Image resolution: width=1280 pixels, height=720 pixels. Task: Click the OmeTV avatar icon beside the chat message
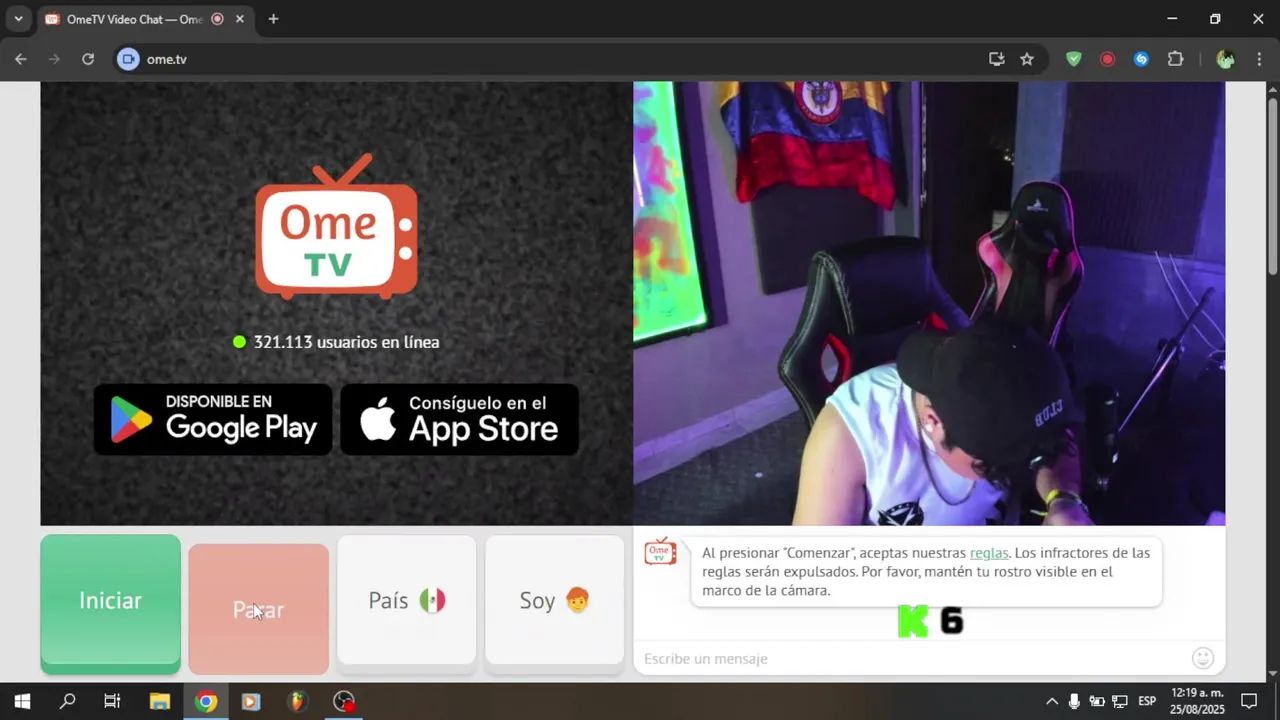coord(660,551)
